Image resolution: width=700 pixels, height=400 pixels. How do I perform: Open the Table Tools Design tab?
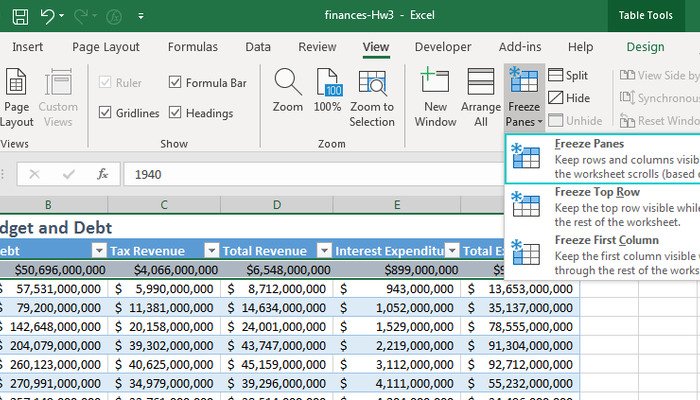coord(645,47)
